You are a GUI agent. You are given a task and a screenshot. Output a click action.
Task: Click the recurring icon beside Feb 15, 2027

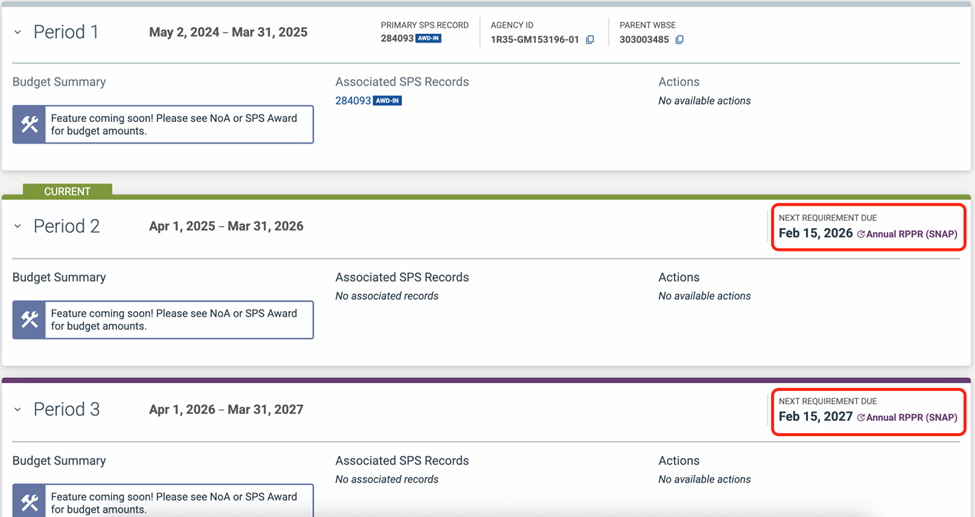(861, 418)
